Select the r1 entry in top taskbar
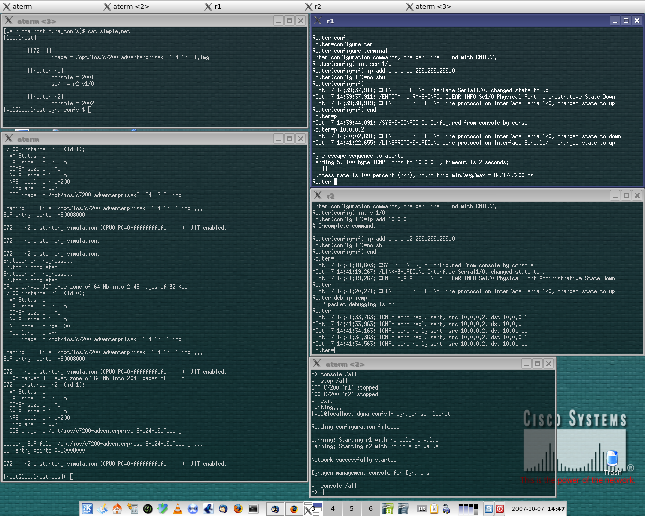 214,6
